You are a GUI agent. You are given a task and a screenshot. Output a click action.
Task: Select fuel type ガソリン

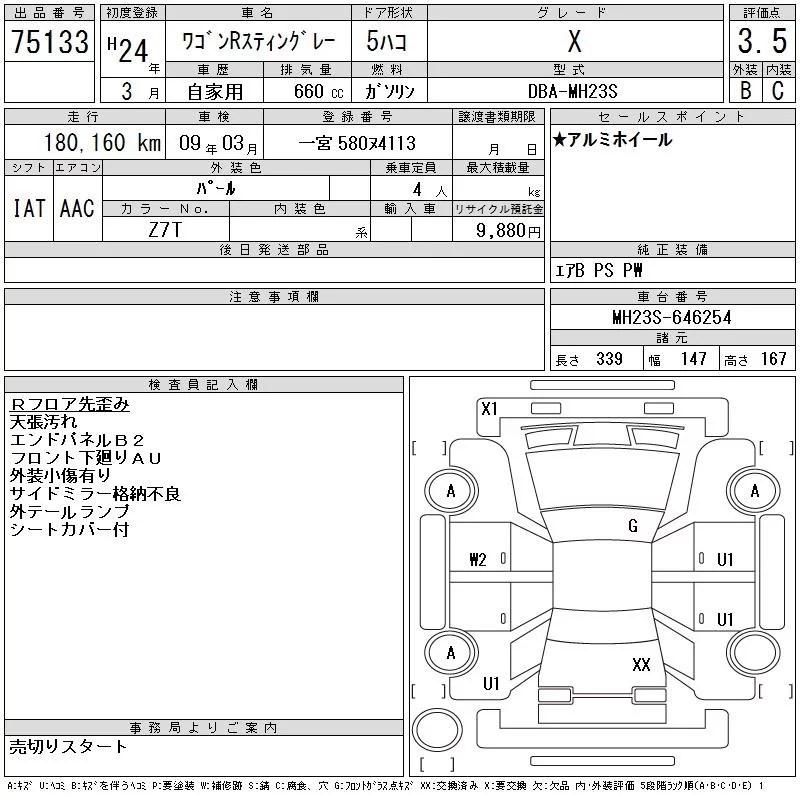pos(390,91)
